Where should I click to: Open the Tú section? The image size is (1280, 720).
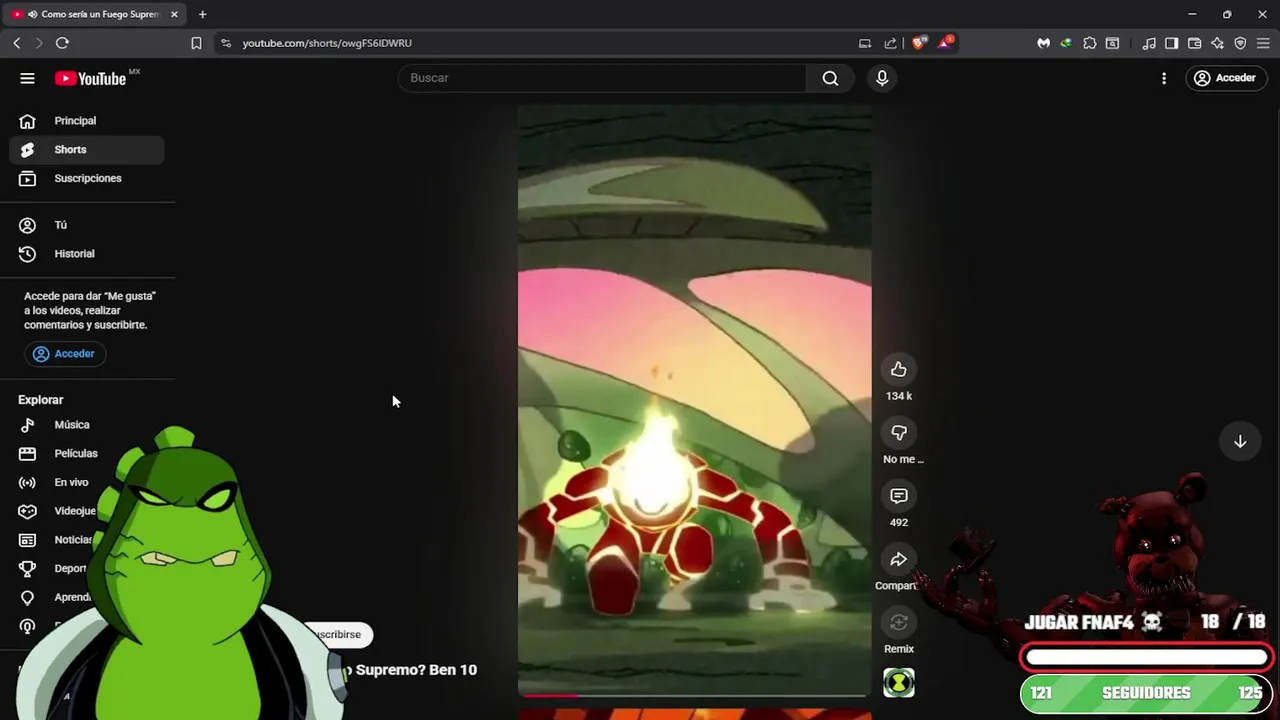(87, 225)
